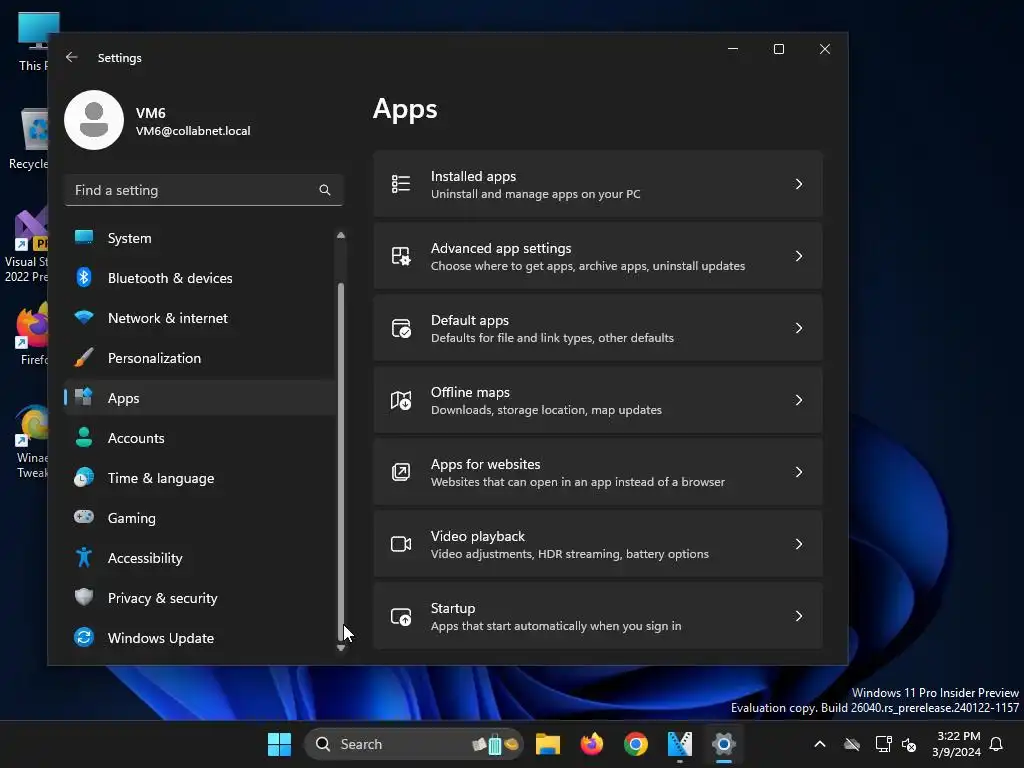Screen dimensions: 1024x768
Task: Expand Default apps chevron arrow
Action: coord(799,328)
